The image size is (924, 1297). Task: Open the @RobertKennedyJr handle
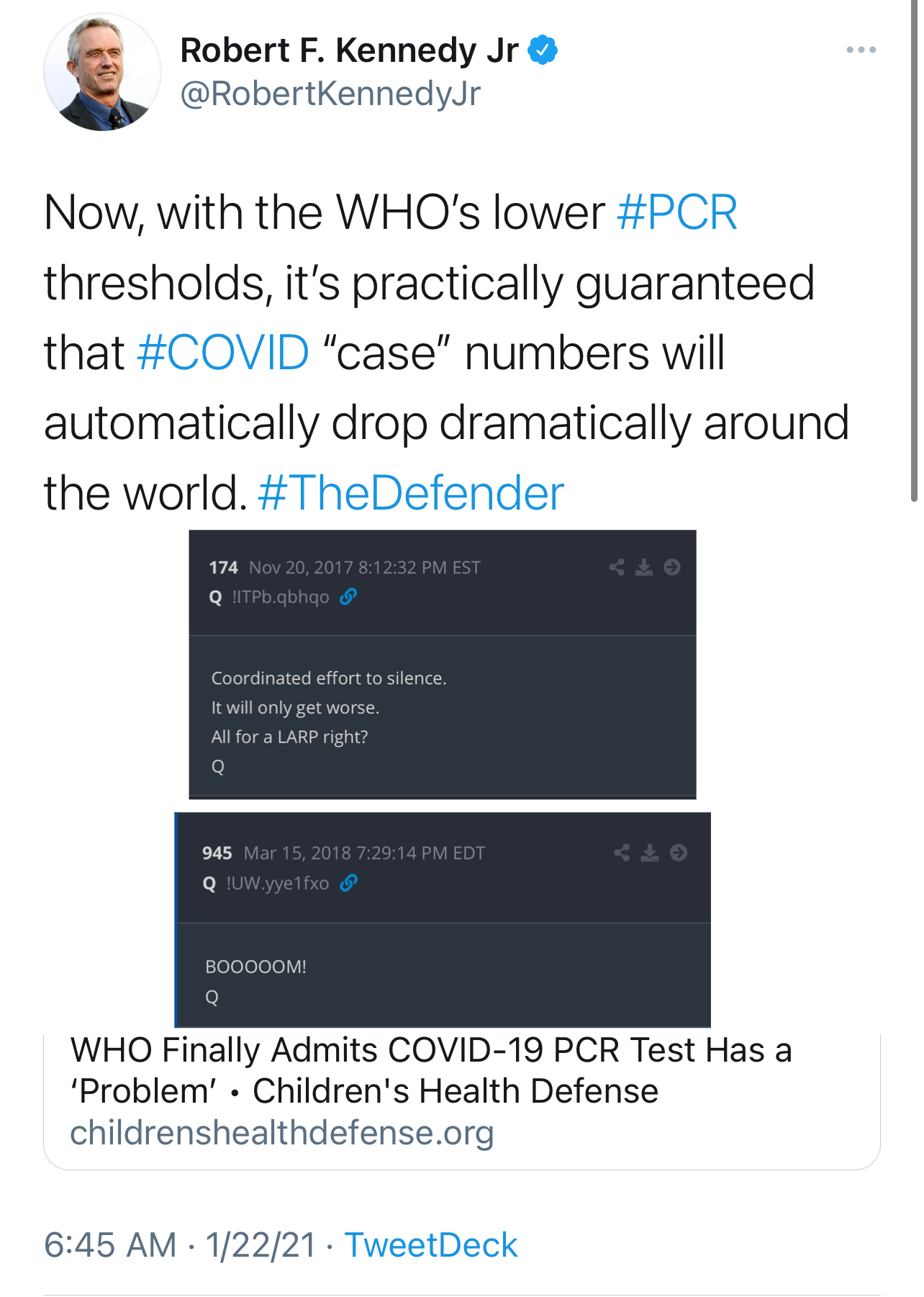(330, 94)
